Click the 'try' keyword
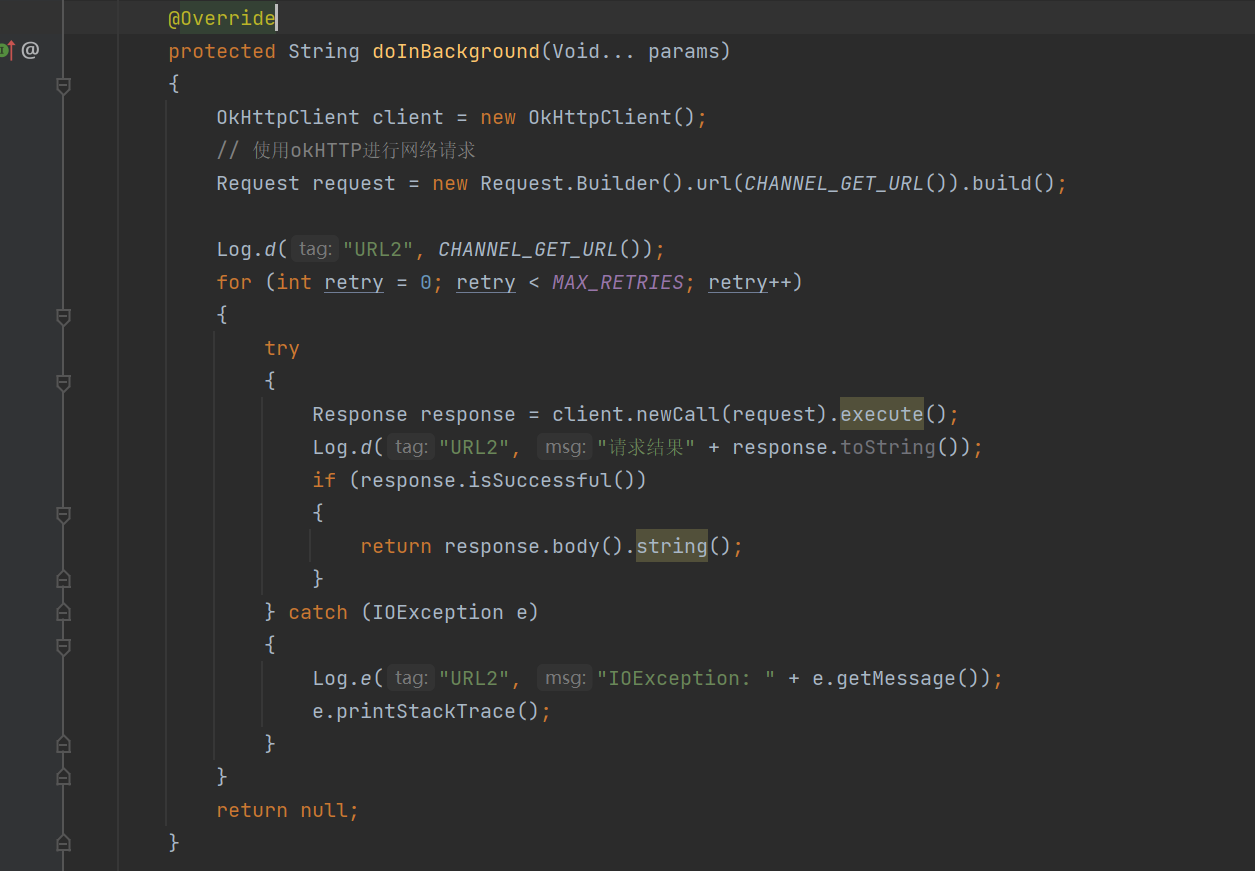The height and width of the screenshot is (871, 1255). (x=282, y=348)
